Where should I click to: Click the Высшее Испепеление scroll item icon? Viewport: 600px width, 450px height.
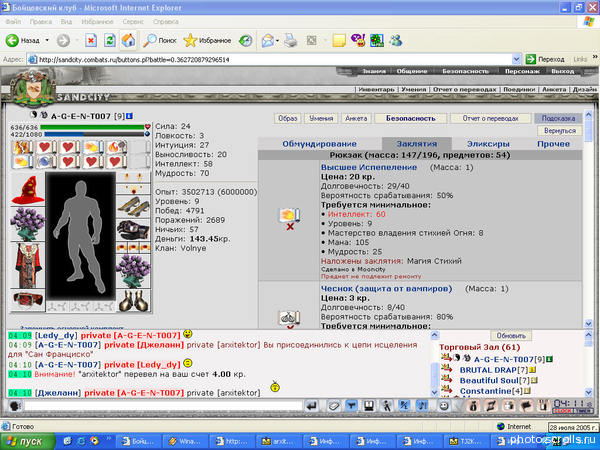coord(290,215)
